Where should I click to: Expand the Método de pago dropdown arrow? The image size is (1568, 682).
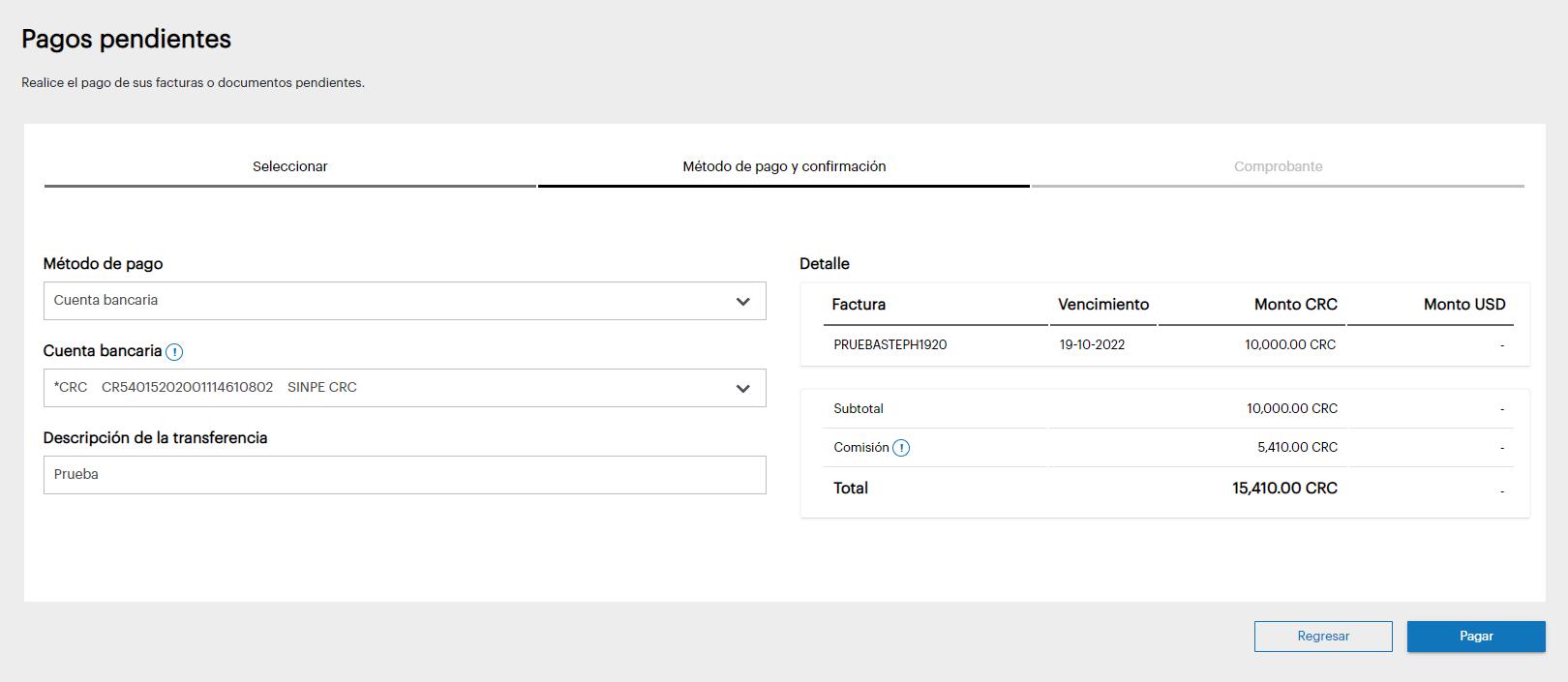742,302
